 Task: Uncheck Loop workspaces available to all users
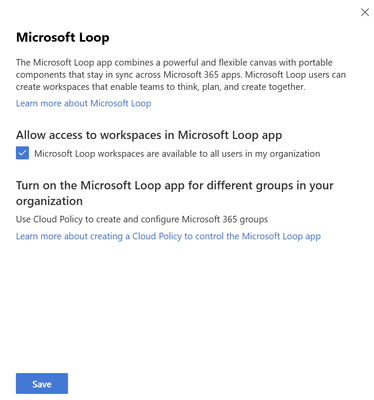coord(22,153)
